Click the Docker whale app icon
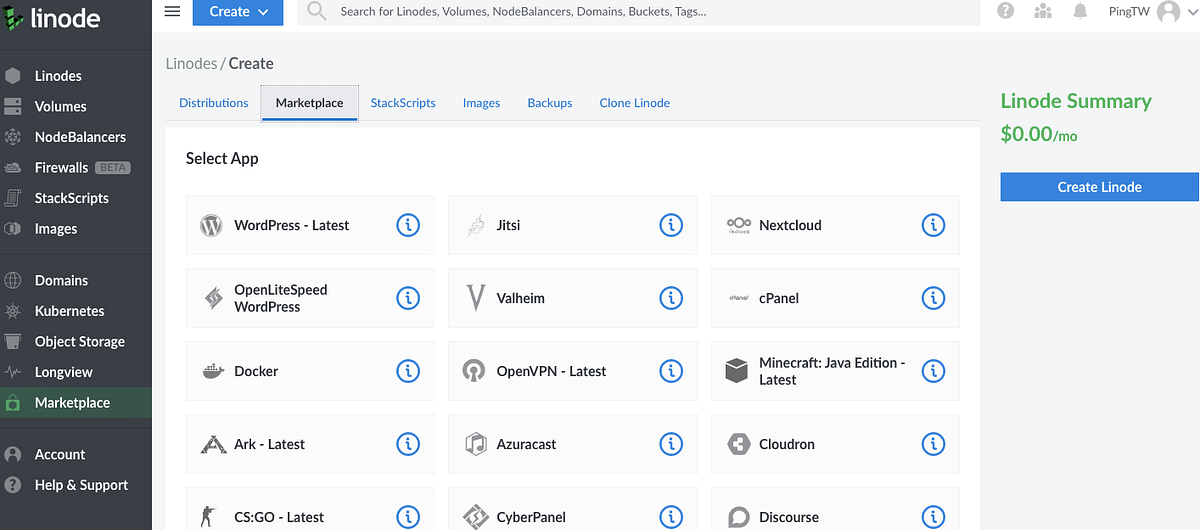 [211, 371]
